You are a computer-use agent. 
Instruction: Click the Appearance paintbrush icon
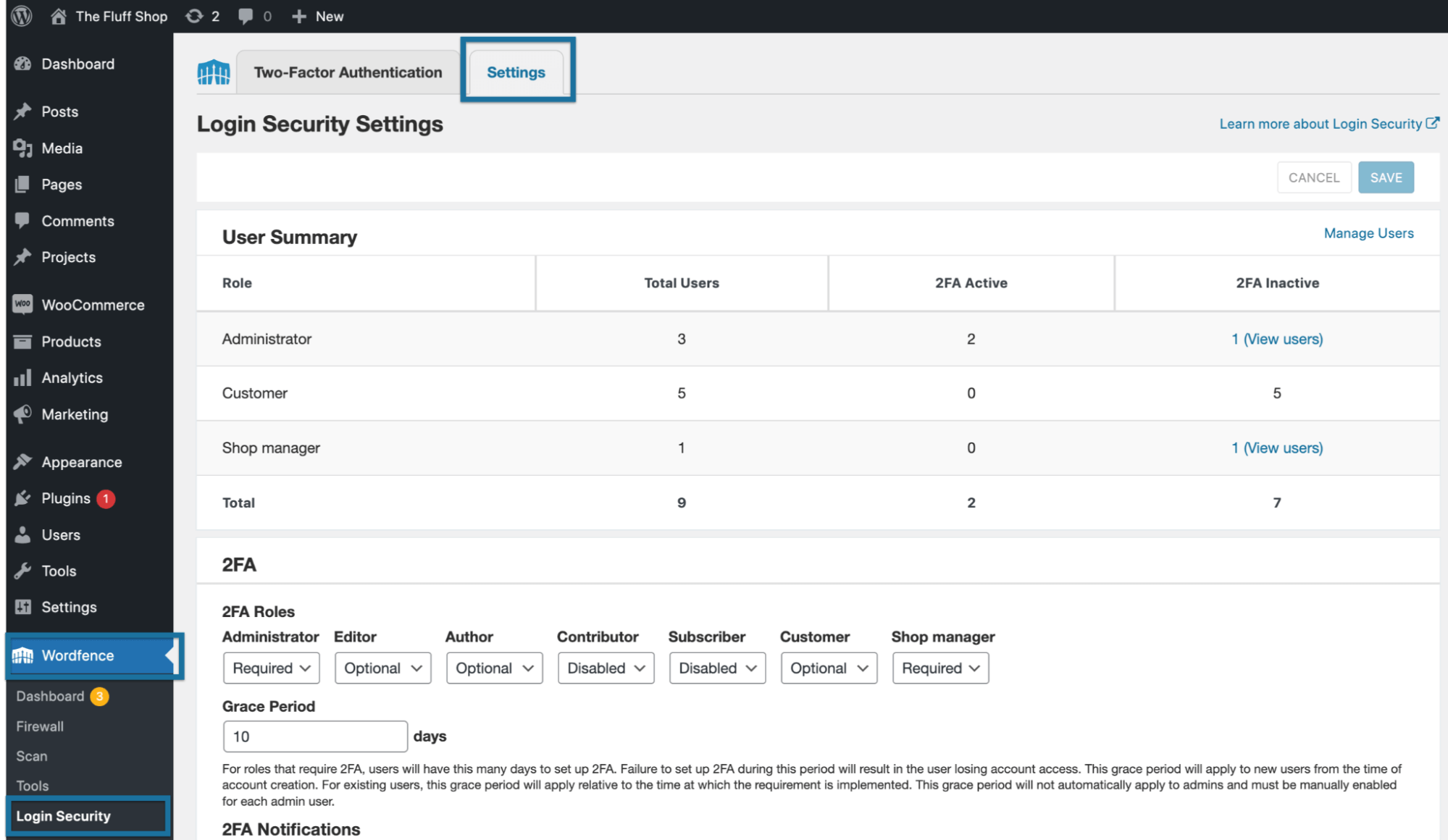click(x=22, y=462)
